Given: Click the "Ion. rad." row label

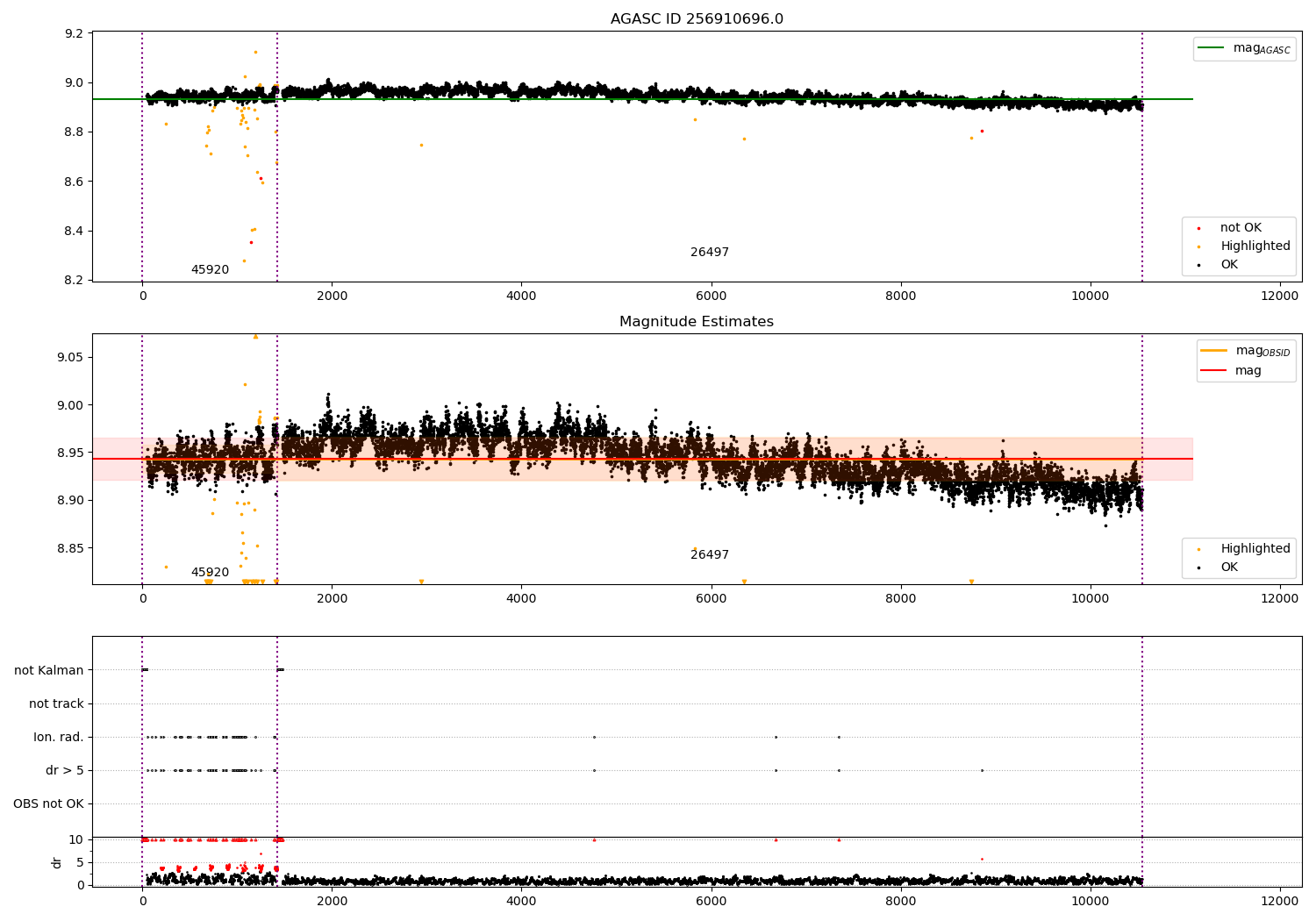Looking at the screenshot, I should (59, 737).
